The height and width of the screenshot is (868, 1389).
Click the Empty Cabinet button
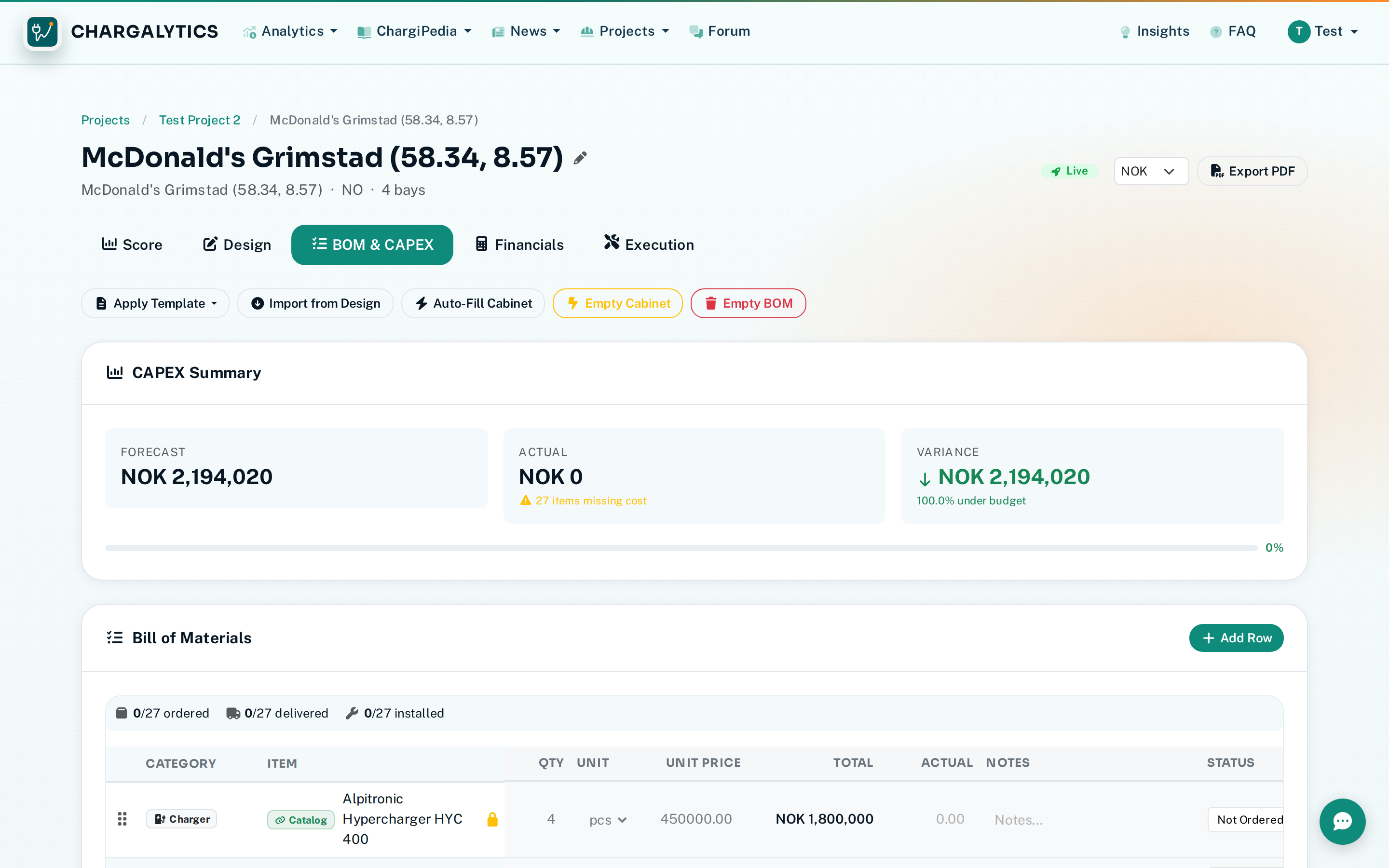618,303
